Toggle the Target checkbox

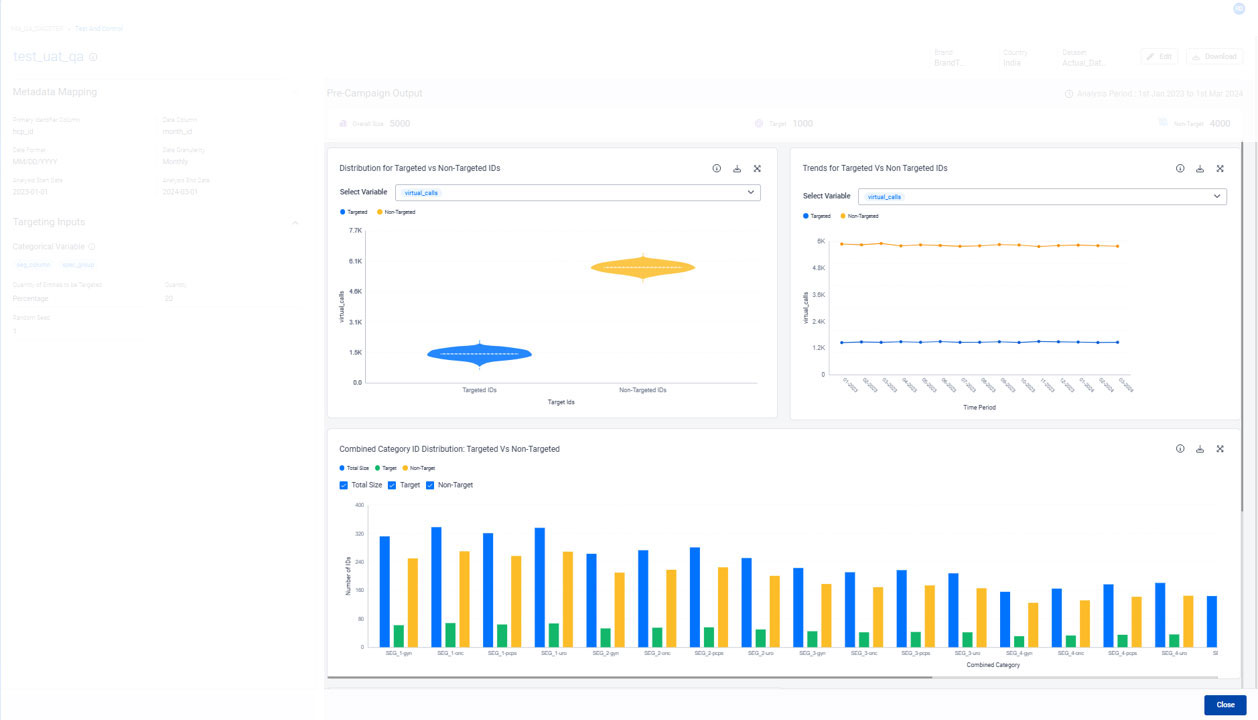tap(392, 485)
